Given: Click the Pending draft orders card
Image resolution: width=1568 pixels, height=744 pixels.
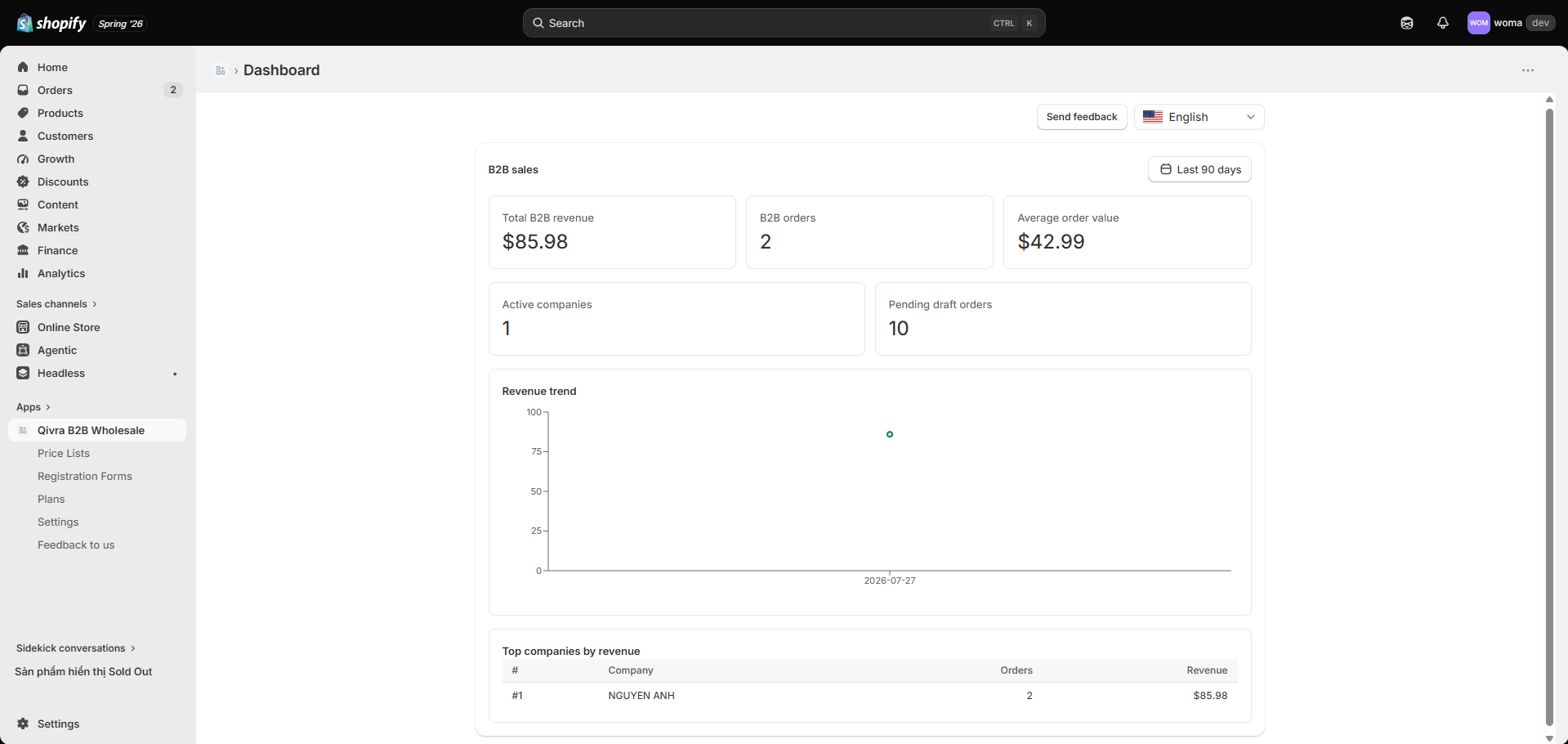Looking at the screenshot, I should pyautogui.click(x=1063, y=319).
